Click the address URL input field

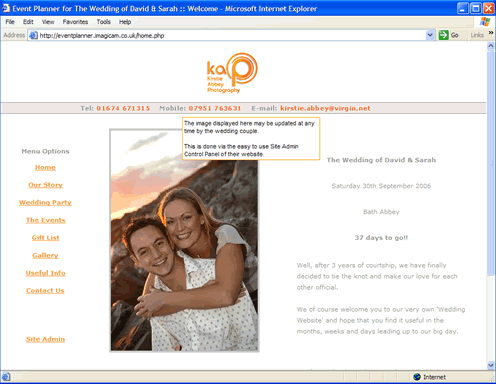coord(232,35)
